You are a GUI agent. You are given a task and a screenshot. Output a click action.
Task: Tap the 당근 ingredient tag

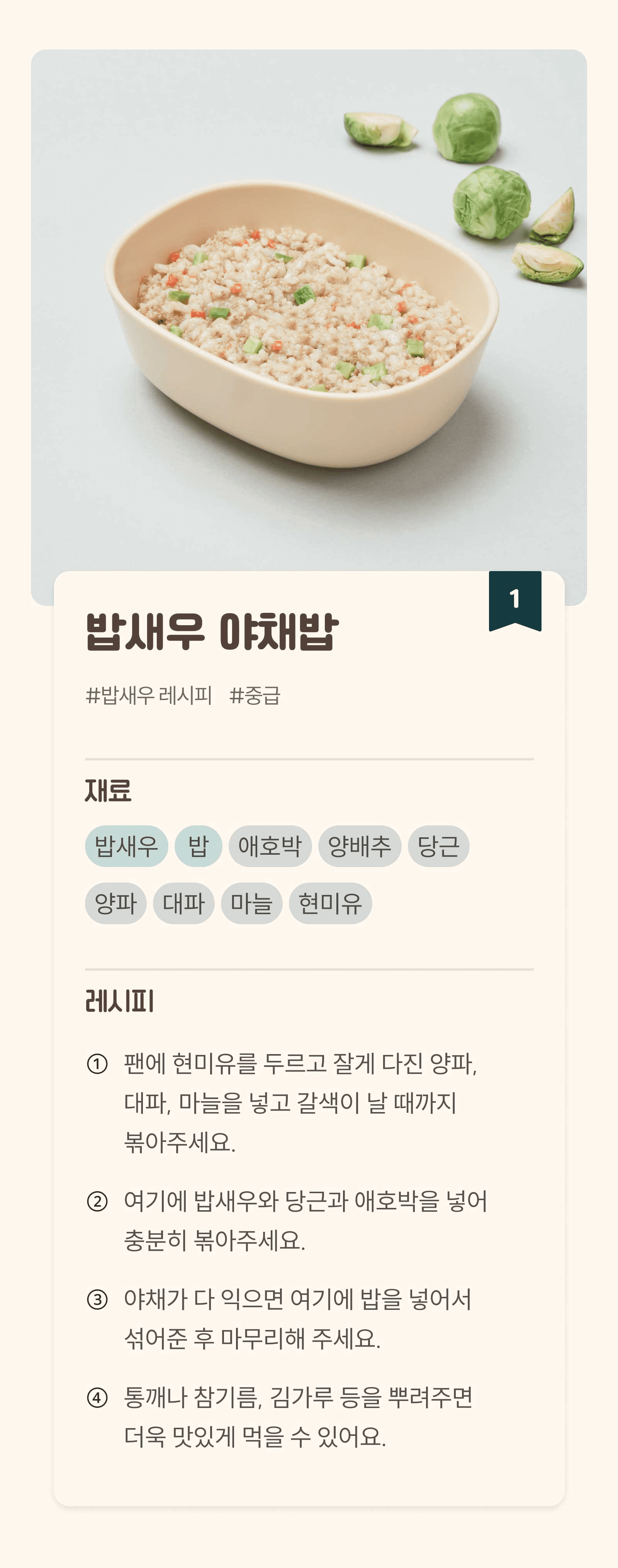pos(438,846)
